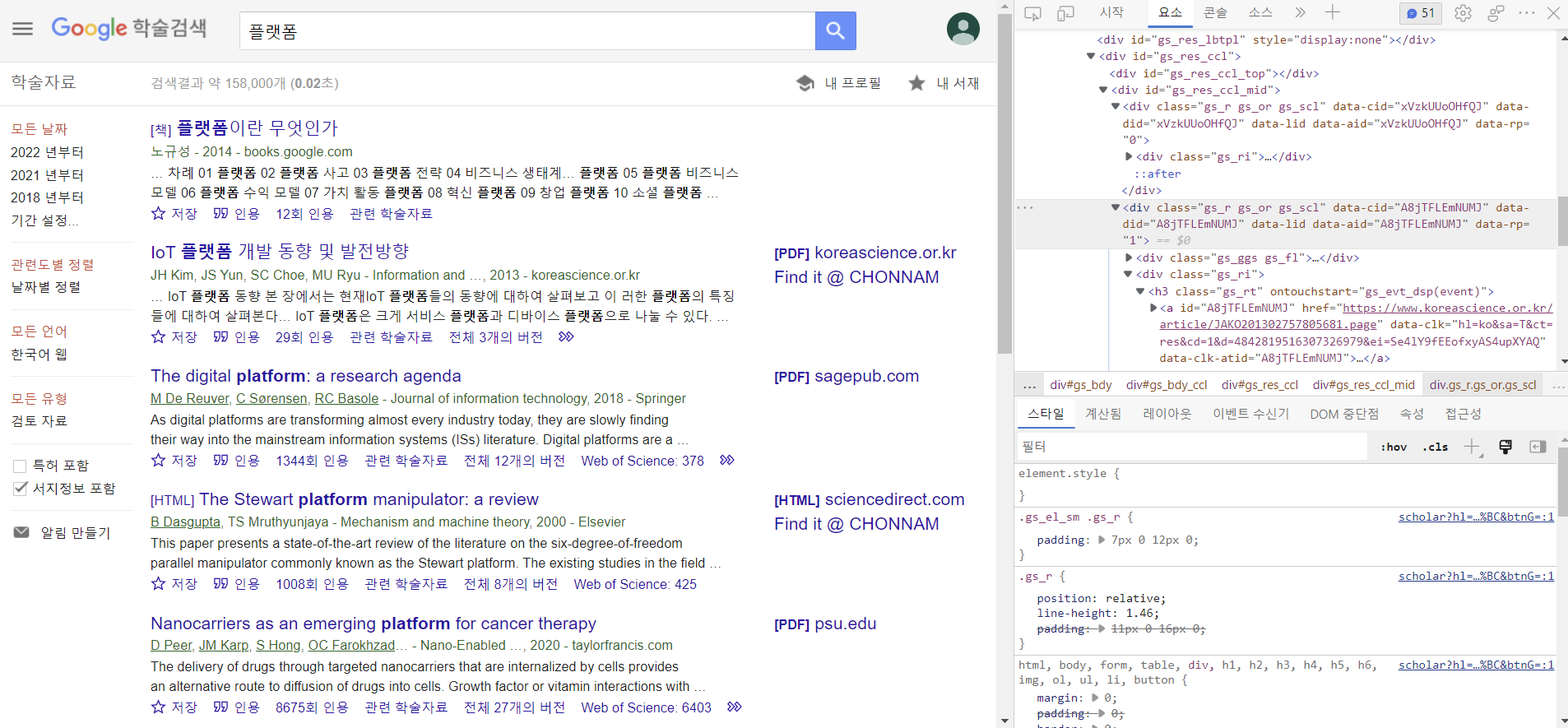Filter results to 2021 년부터
The height and width of the screenshot is (728, 1568).
click(47, 175)
